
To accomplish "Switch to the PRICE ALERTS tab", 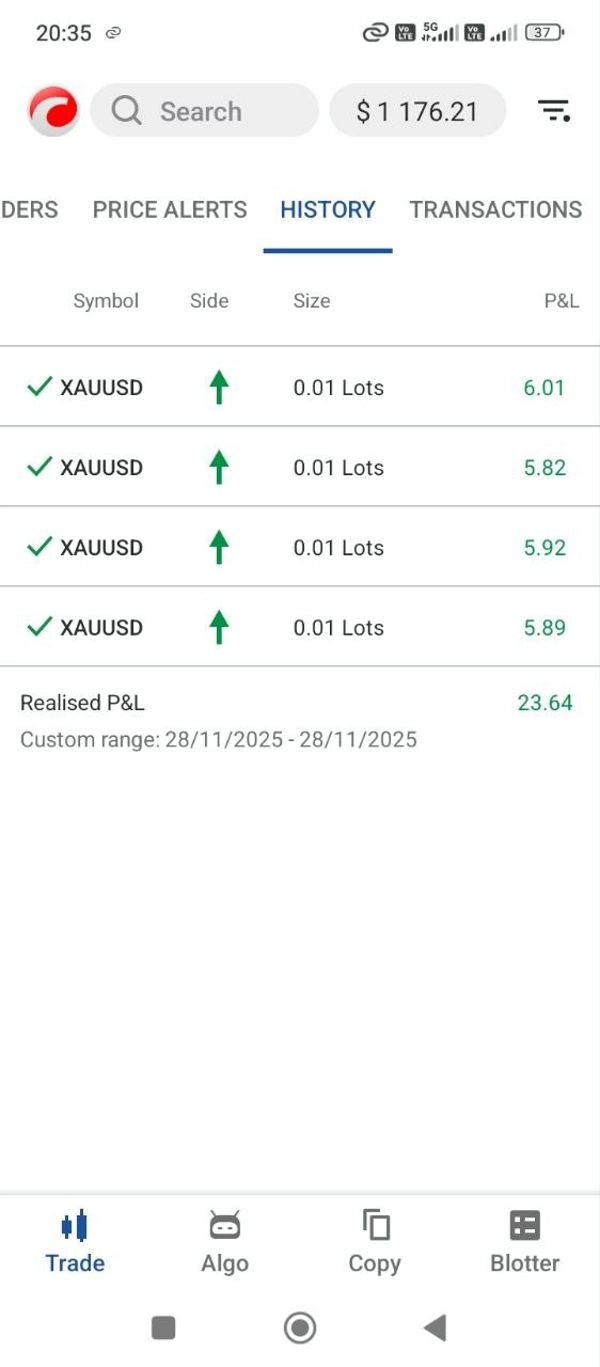I will click(170, 210).
